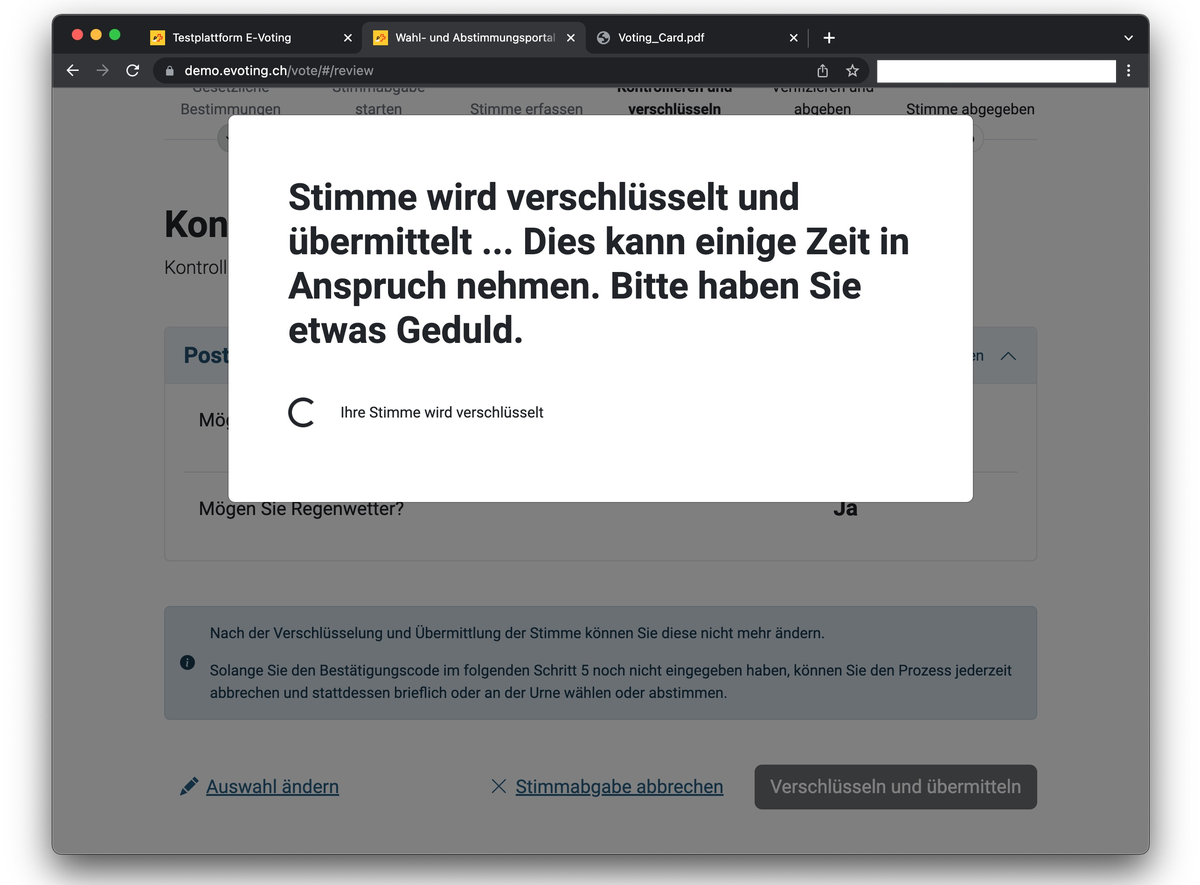Click the 'Kontrollieren und verschlüsseln' step label
This screenshot has width=1200, height=885.
pos(674,101)
